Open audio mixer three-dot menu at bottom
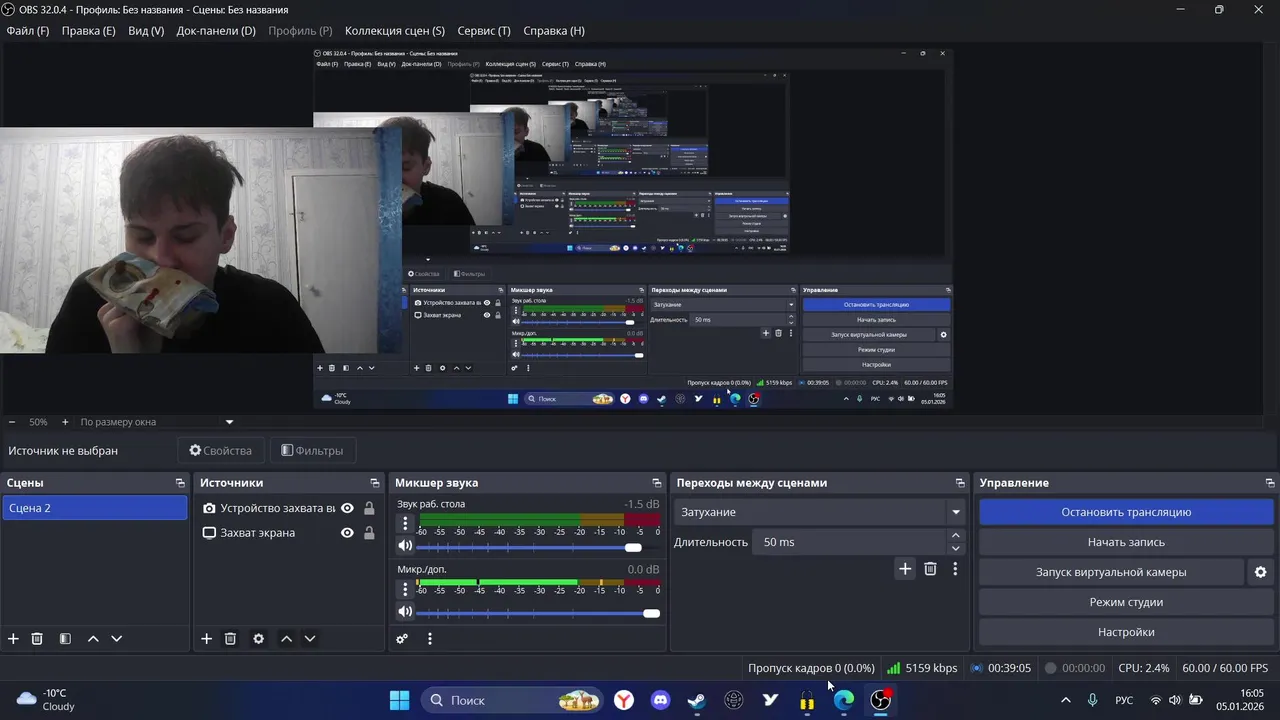1280x720 pixels. 430,639
